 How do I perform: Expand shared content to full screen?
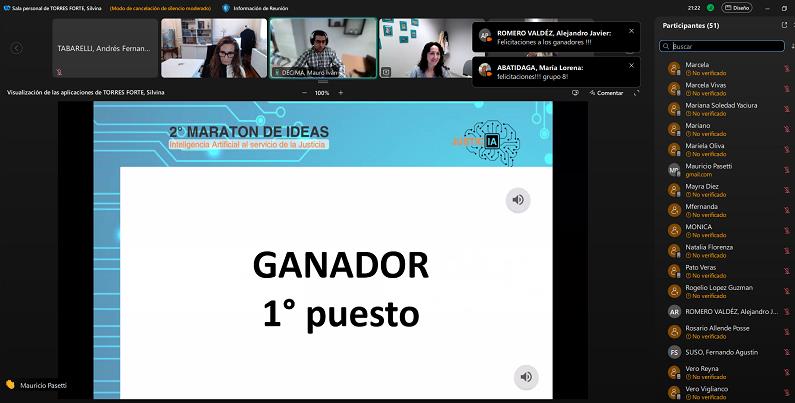(636, 93)
